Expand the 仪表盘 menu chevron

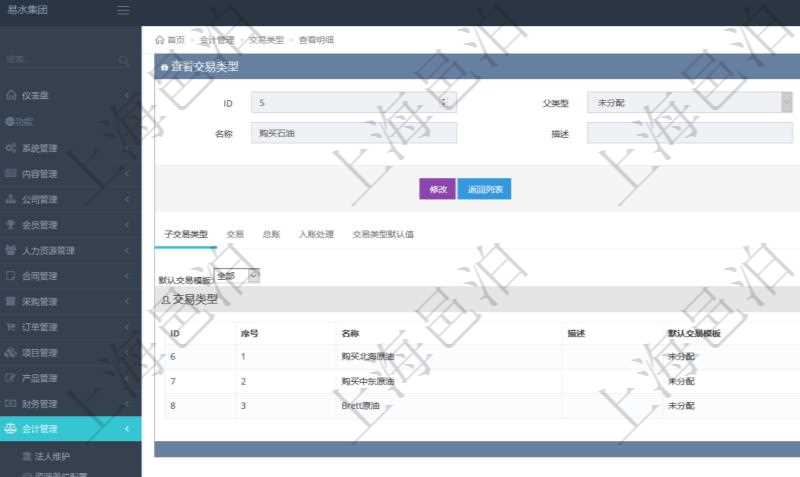click(127, 95)
